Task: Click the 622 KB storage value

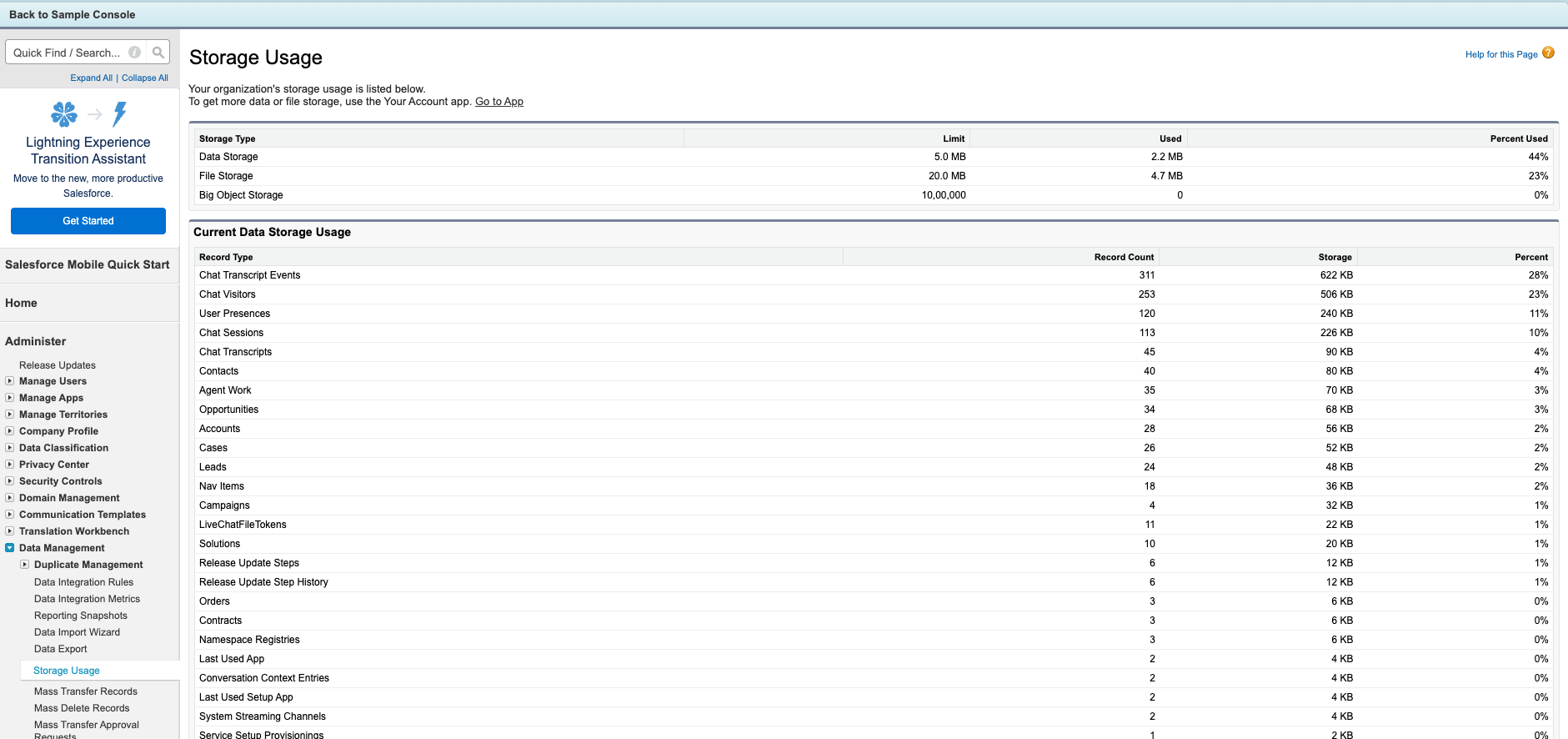Action: click(1336, 275)
